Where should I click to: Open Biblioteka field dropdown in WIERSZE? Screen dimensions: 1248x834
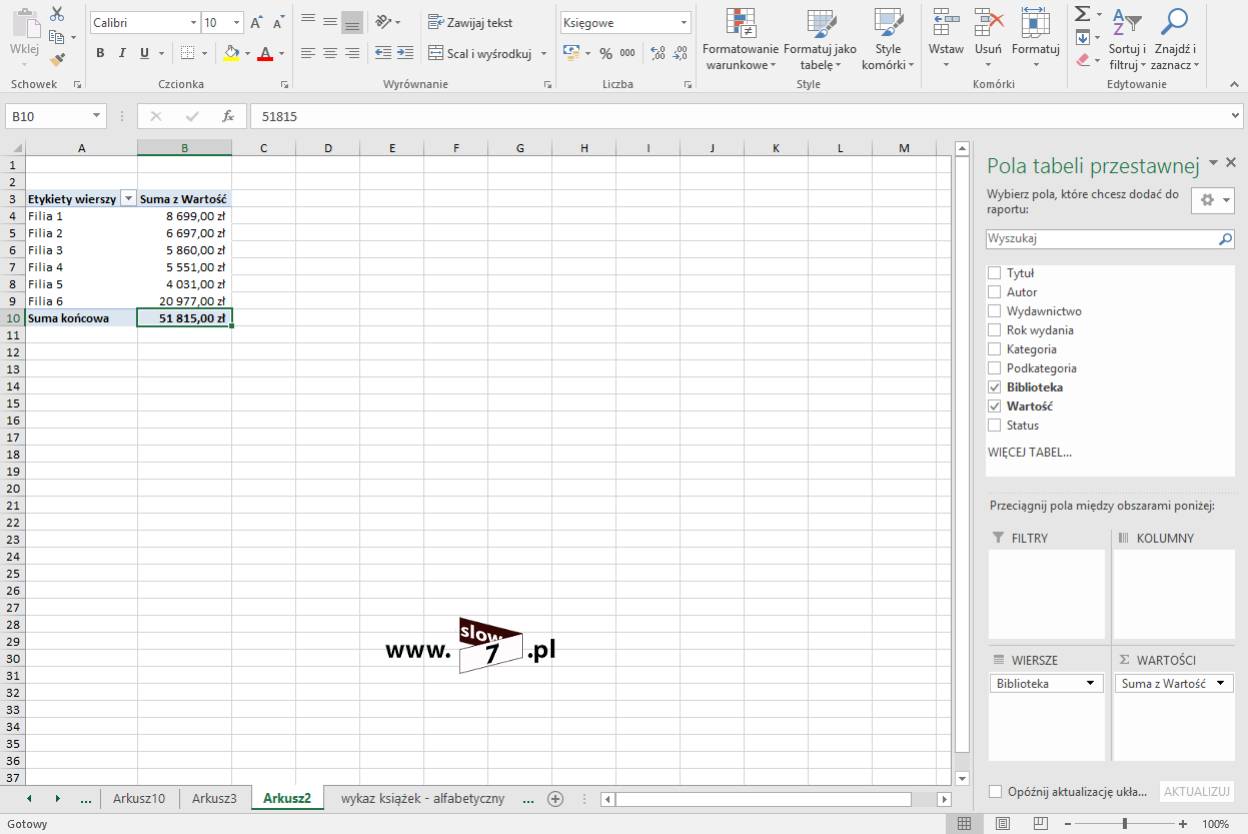pos(1090,683)
